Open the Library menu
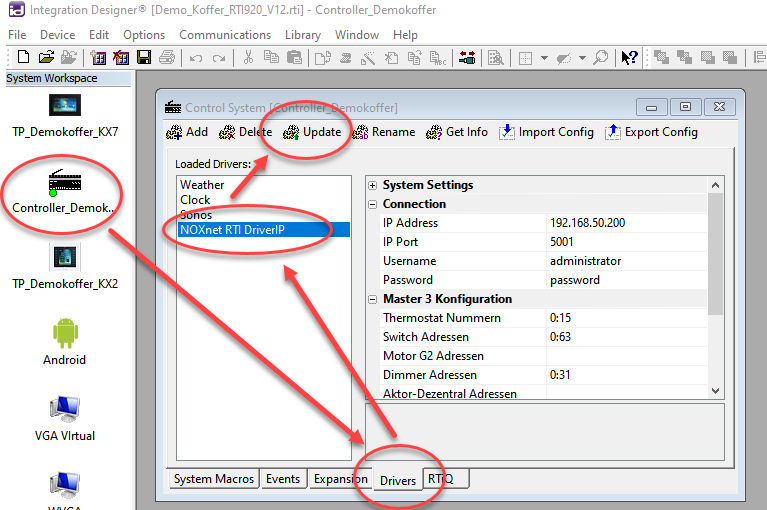The height and width of the screenshot is (510, 767). pyautogui.click(x=303, y=35)
